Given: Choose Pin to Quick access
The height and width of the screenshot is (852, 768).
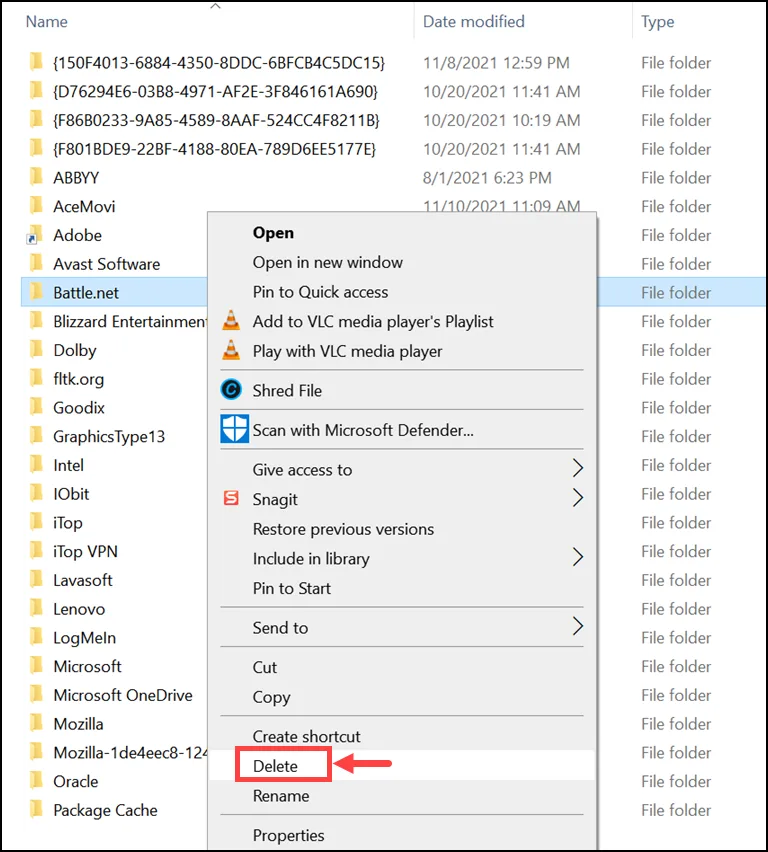Looking at the screenshot, I should point(320,292).
